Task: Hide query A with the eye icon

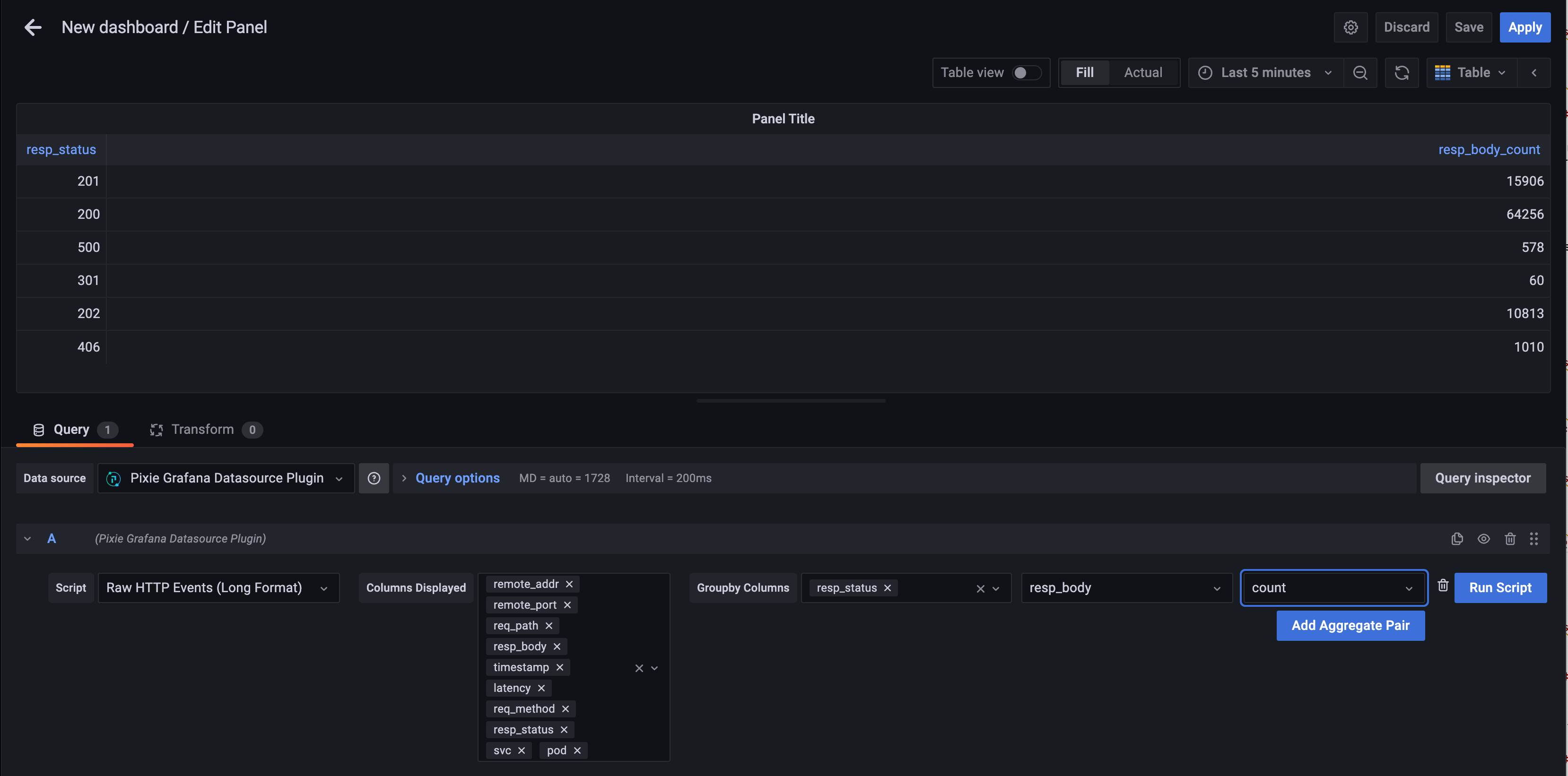Action: [1483, 539]
